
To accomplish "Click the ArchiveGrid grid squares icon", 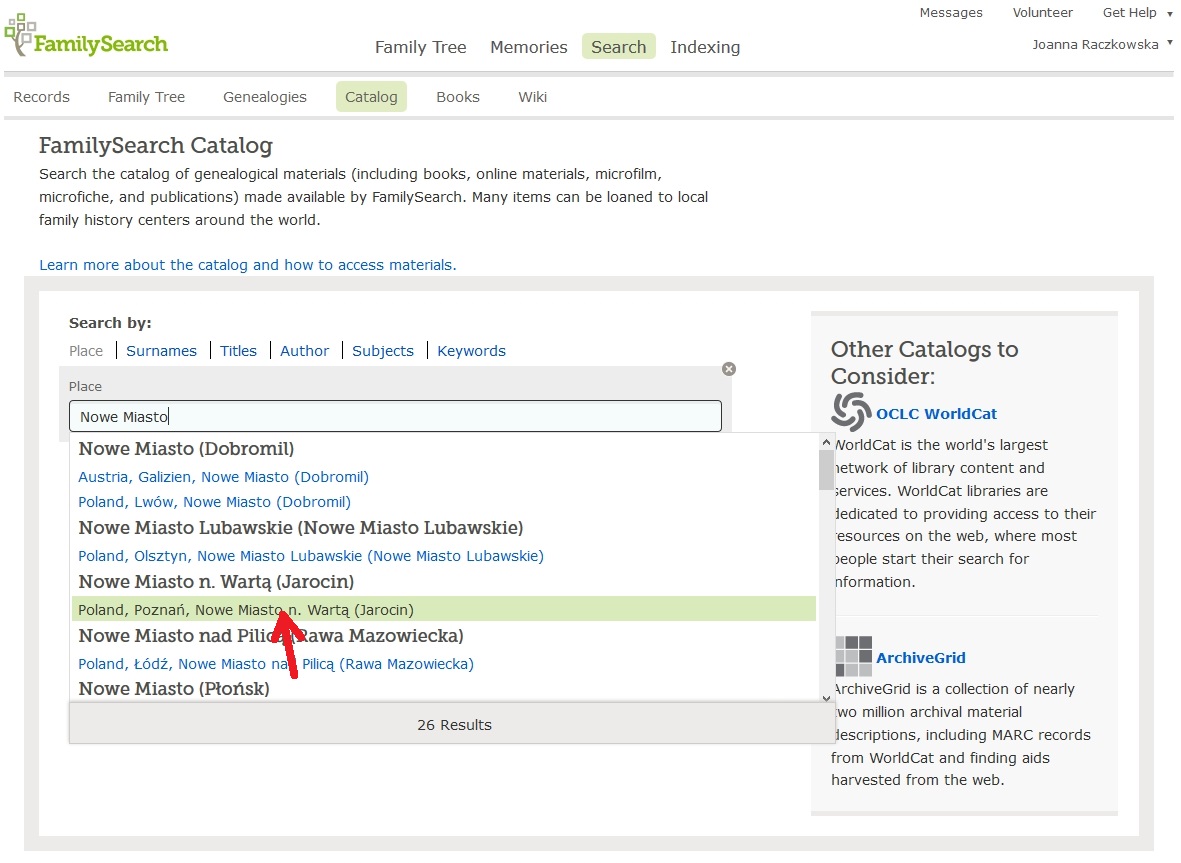I will tap(852, 656).
